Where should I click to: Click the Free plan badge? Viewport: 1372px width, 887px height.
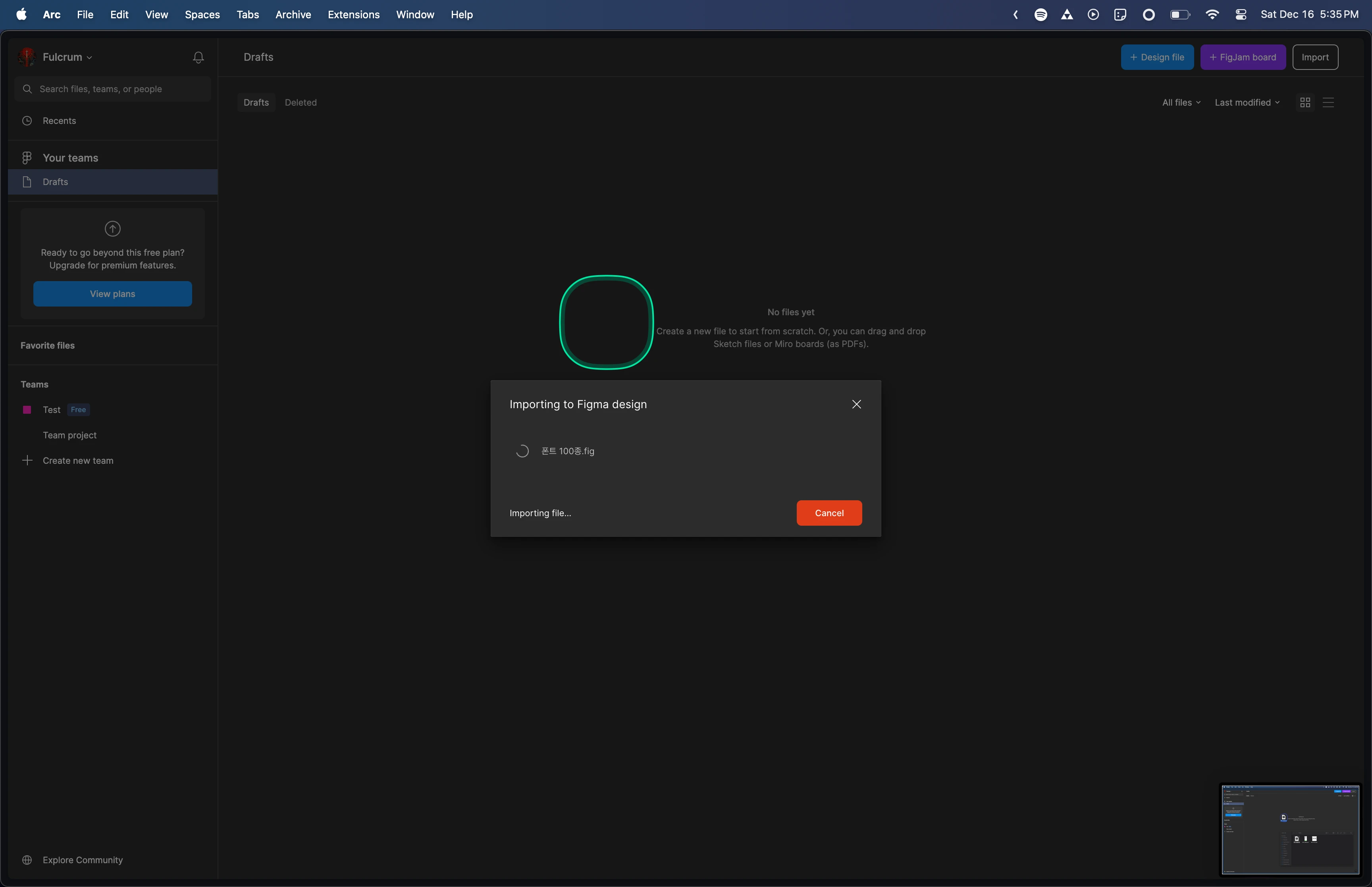[78, 409]
